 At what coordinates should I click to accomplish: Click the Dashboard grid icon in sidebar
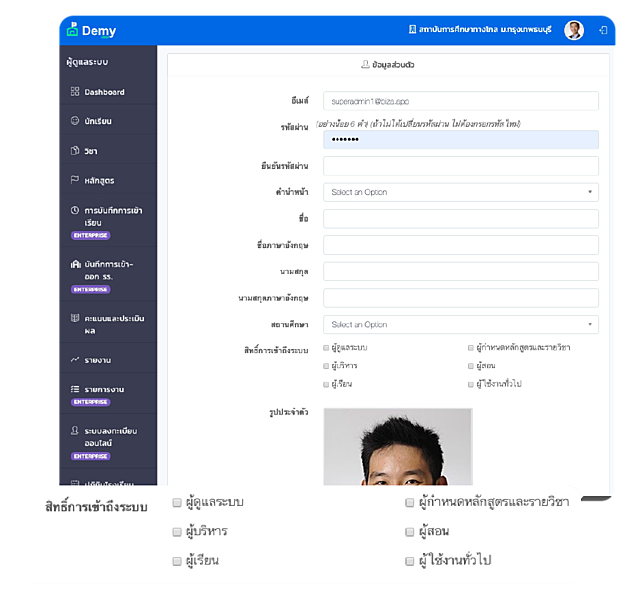pyautogui.click(x=75, y=92)
